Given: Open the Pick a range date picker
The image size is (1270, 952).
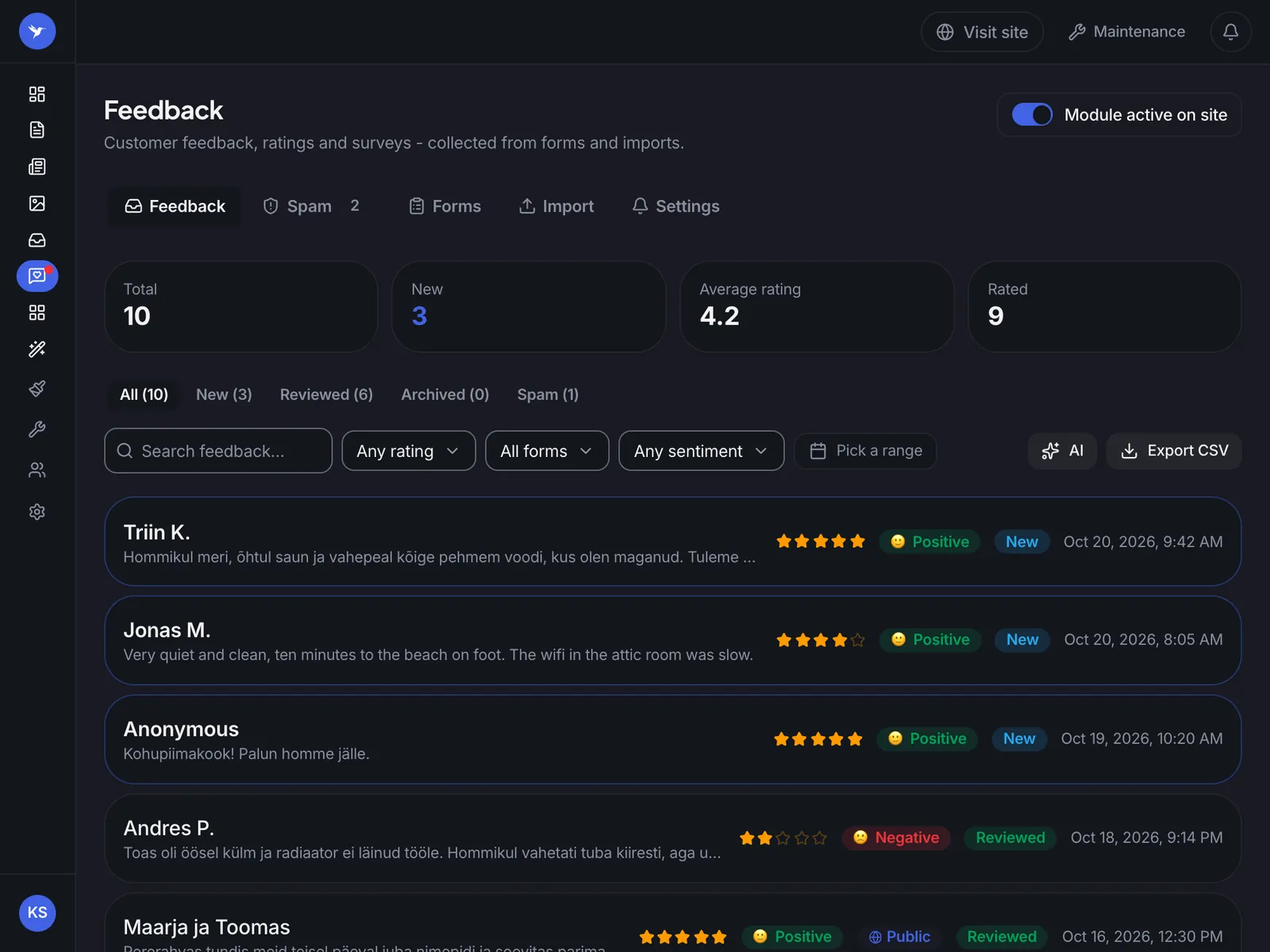Looking at the screenshot, I should [x=865, y=451].
